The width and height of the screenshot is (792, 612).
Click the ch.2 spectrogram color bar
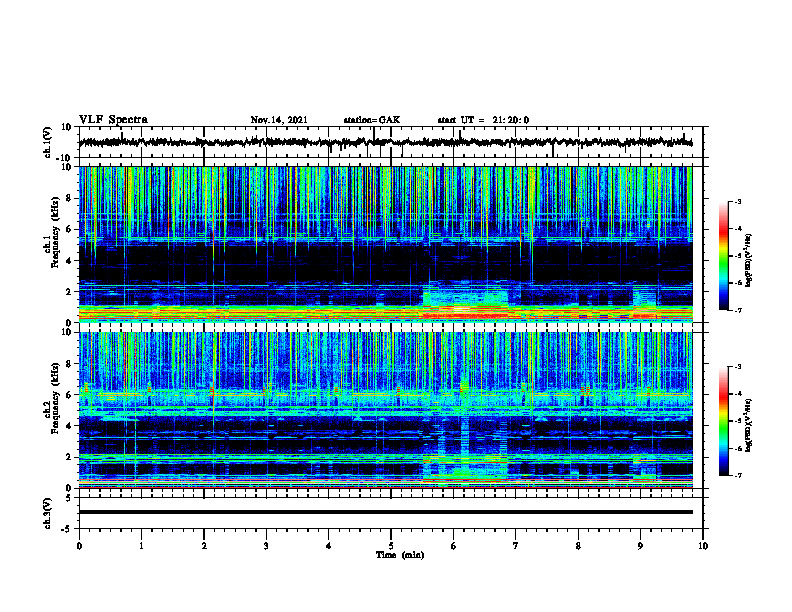point(724,421)
